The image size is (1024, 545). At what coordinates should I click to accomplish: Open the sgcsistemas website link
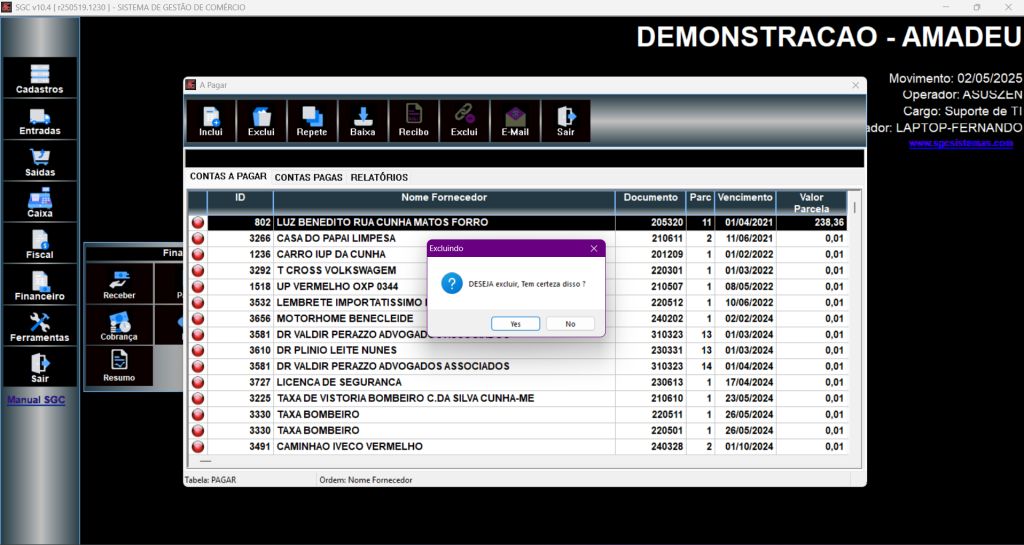pos(961,143)
